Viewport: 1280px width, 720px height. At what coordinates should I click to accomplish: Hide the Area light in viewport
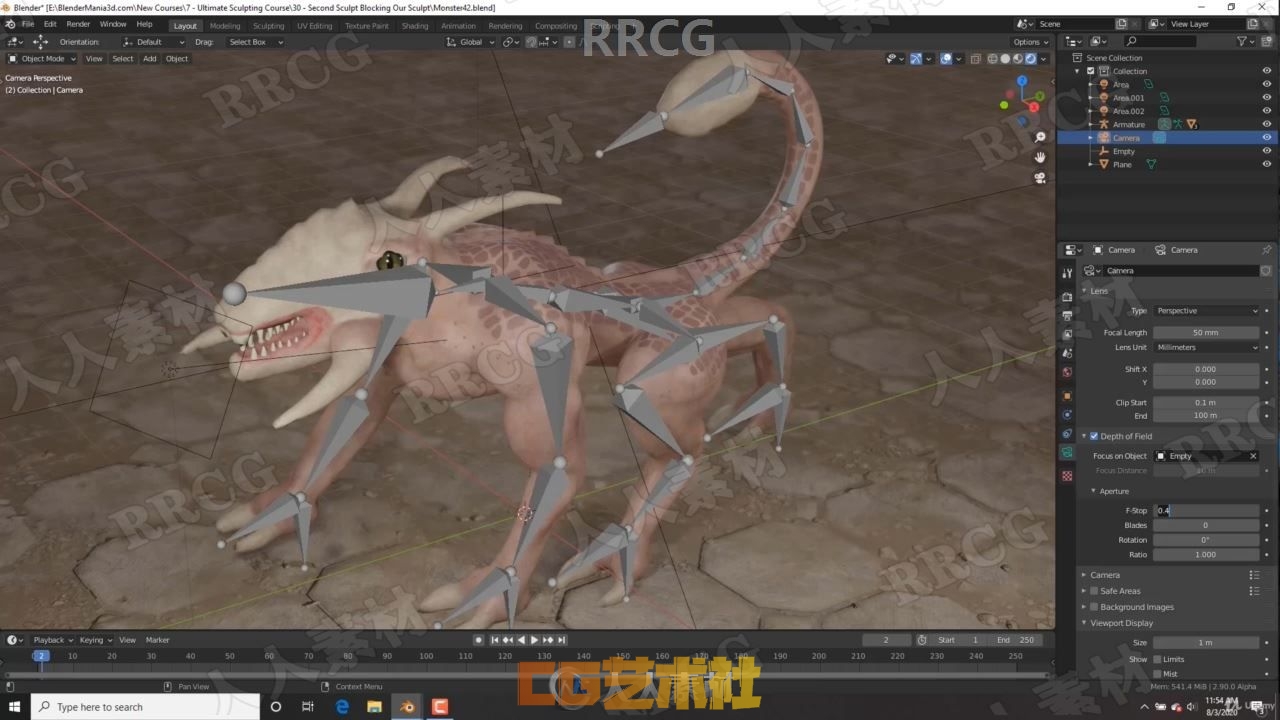1266,84
